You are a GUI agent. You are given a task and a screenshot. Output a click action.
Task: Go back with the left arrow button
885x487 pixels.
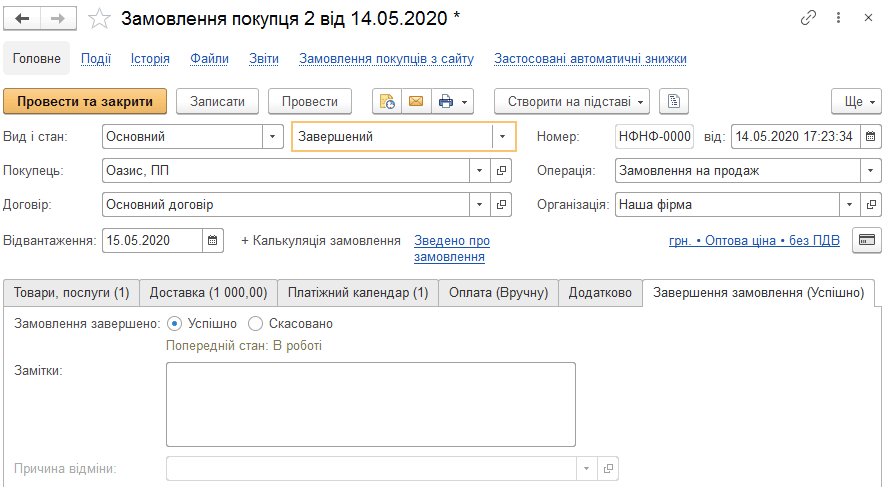coord(22,19)
